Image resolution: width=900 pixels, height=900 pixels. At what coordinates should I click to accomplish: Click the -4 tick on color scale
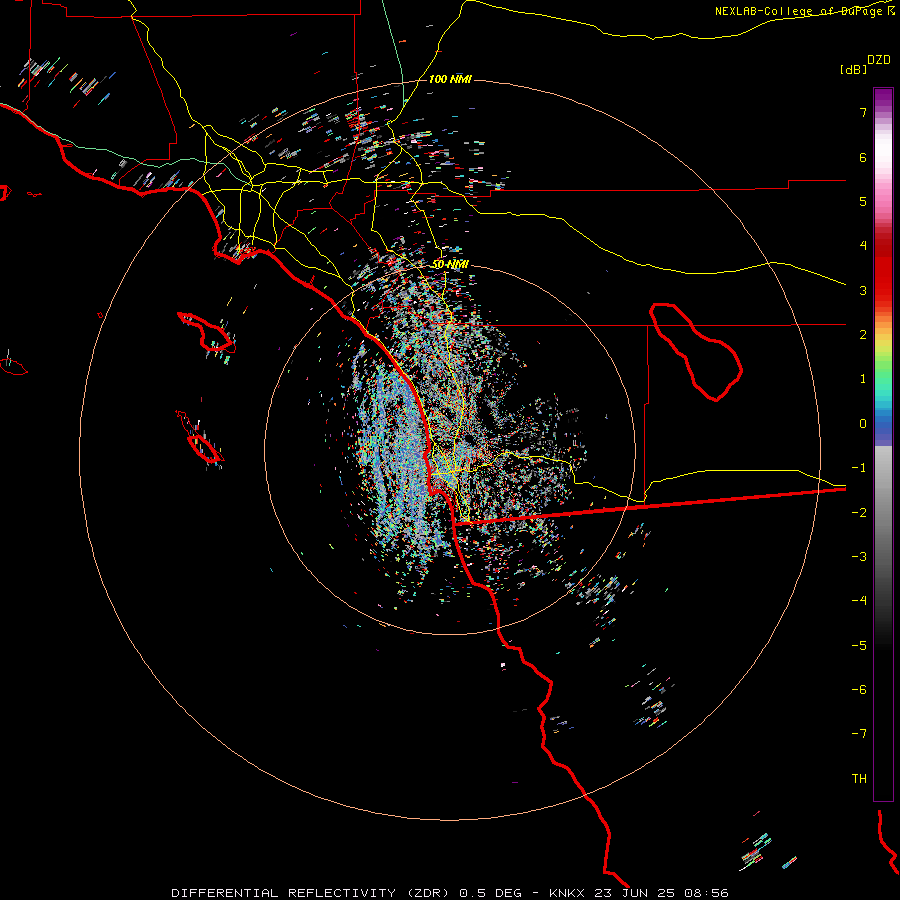[859, 600]
